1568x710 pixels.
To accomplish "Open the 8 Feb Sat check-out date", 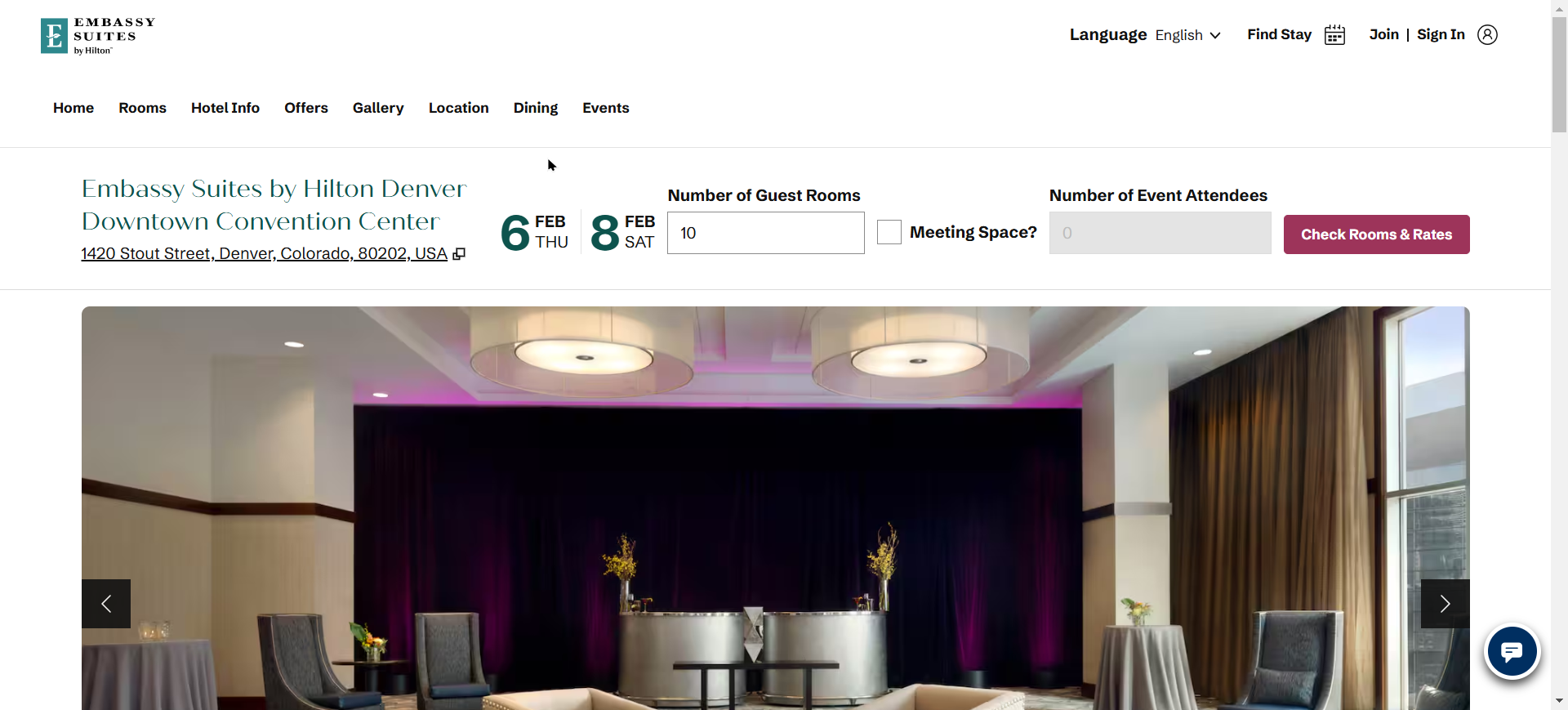I will 622,232.
